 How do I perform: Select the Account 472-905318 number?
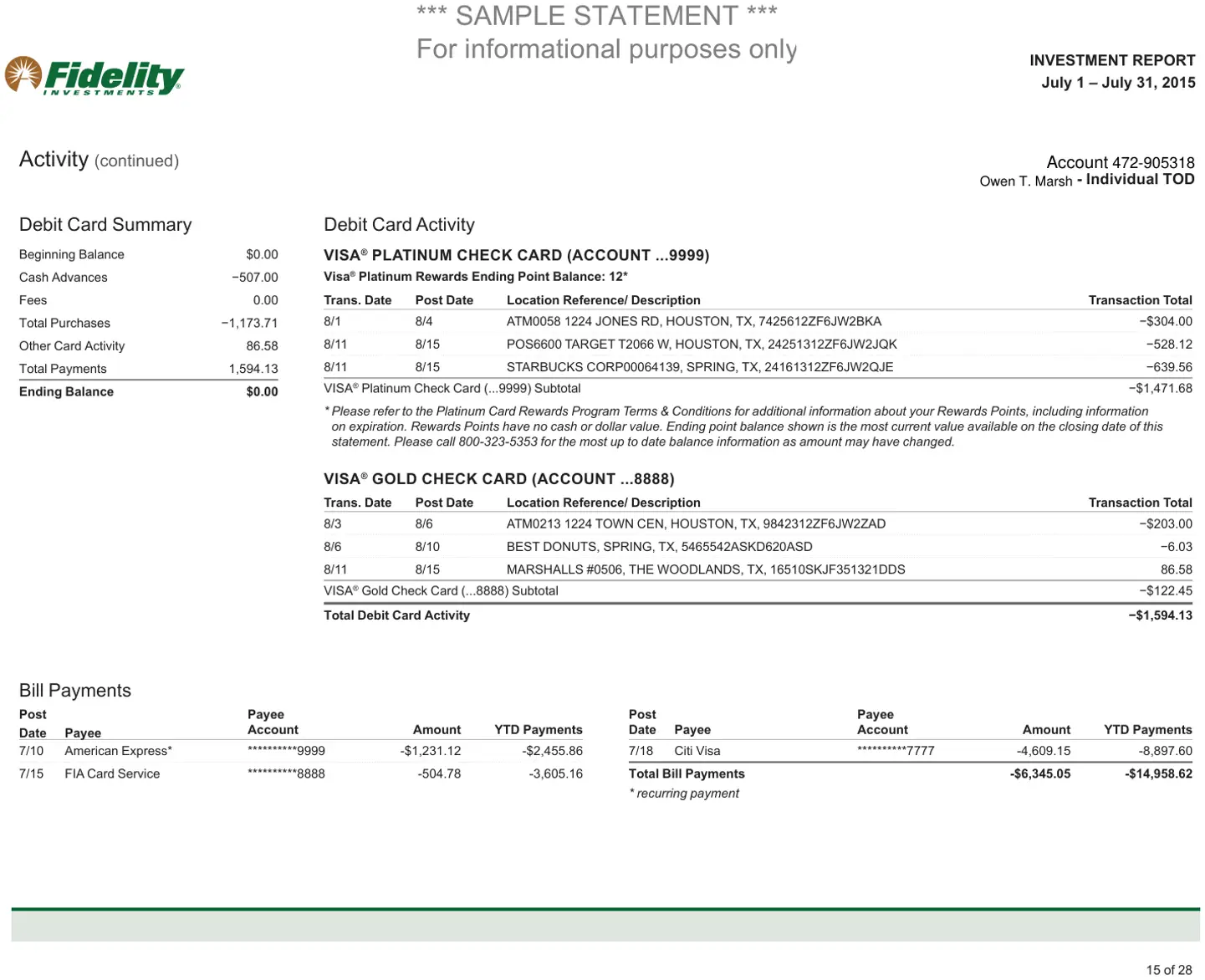tap(1121, 162)
